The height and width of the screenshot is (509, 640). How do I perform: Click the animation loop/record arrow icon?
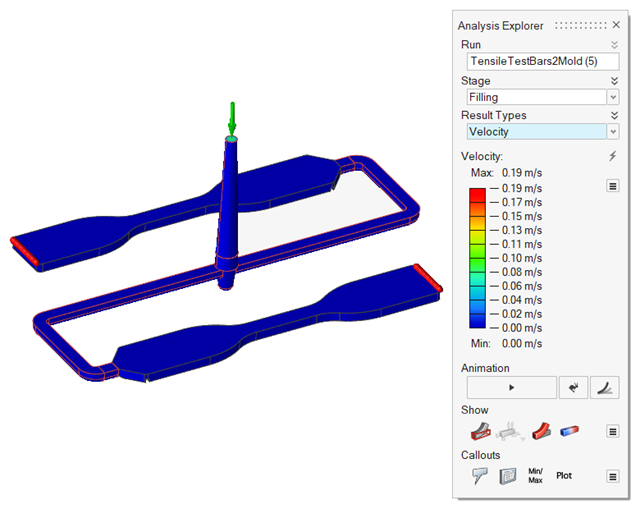click(573, 387)
